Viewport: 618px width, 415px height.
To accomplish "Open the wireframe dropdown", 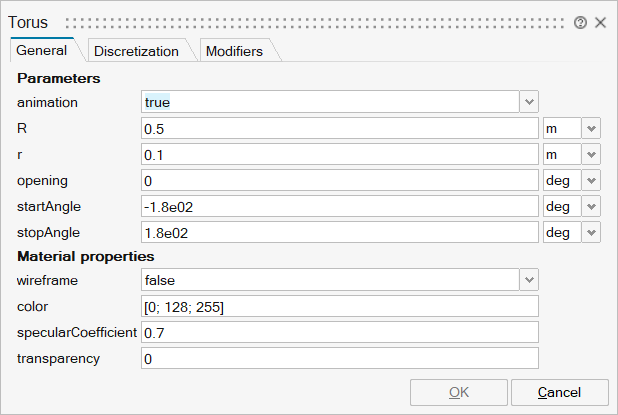I will coord(529,281).
